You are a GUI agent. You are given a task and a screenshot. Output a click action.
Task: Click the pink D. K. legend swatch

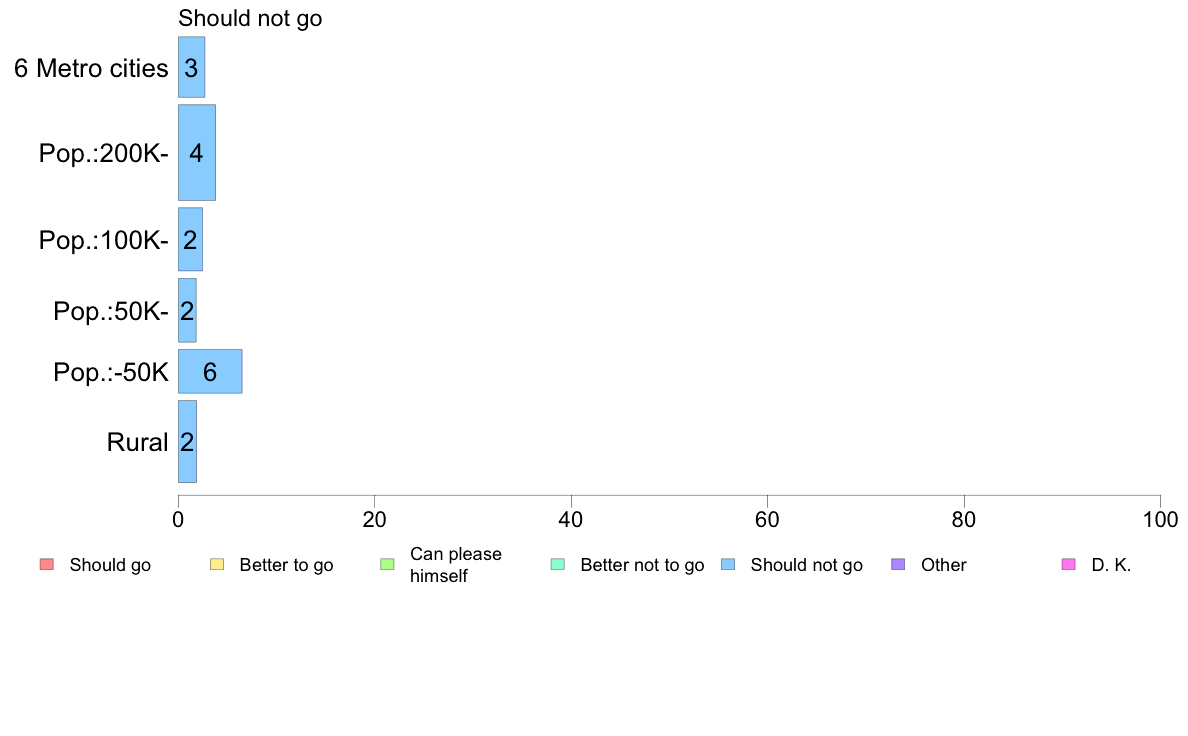pyautogui.click(x=1069, y=565)
